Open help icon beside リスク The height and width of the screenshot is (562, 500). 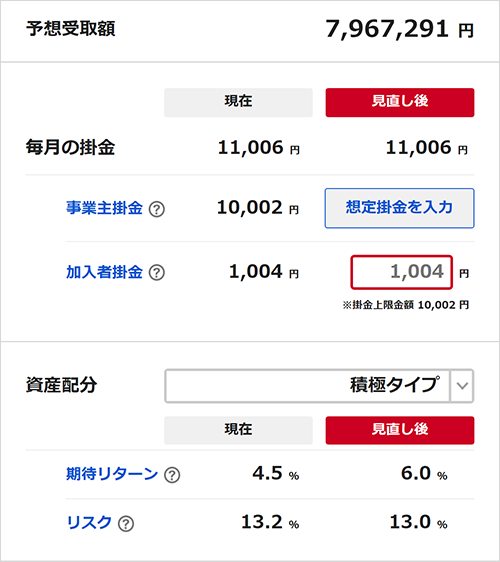[126, 524]
